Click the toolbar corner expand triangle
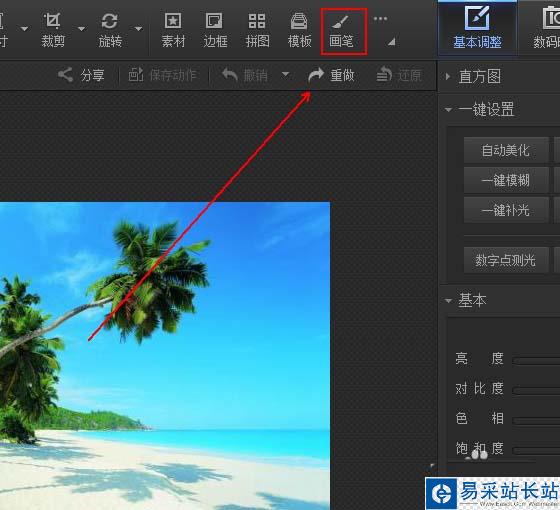Image resolution: width=560 pixels, height=510 pixels. click(392, 41)
